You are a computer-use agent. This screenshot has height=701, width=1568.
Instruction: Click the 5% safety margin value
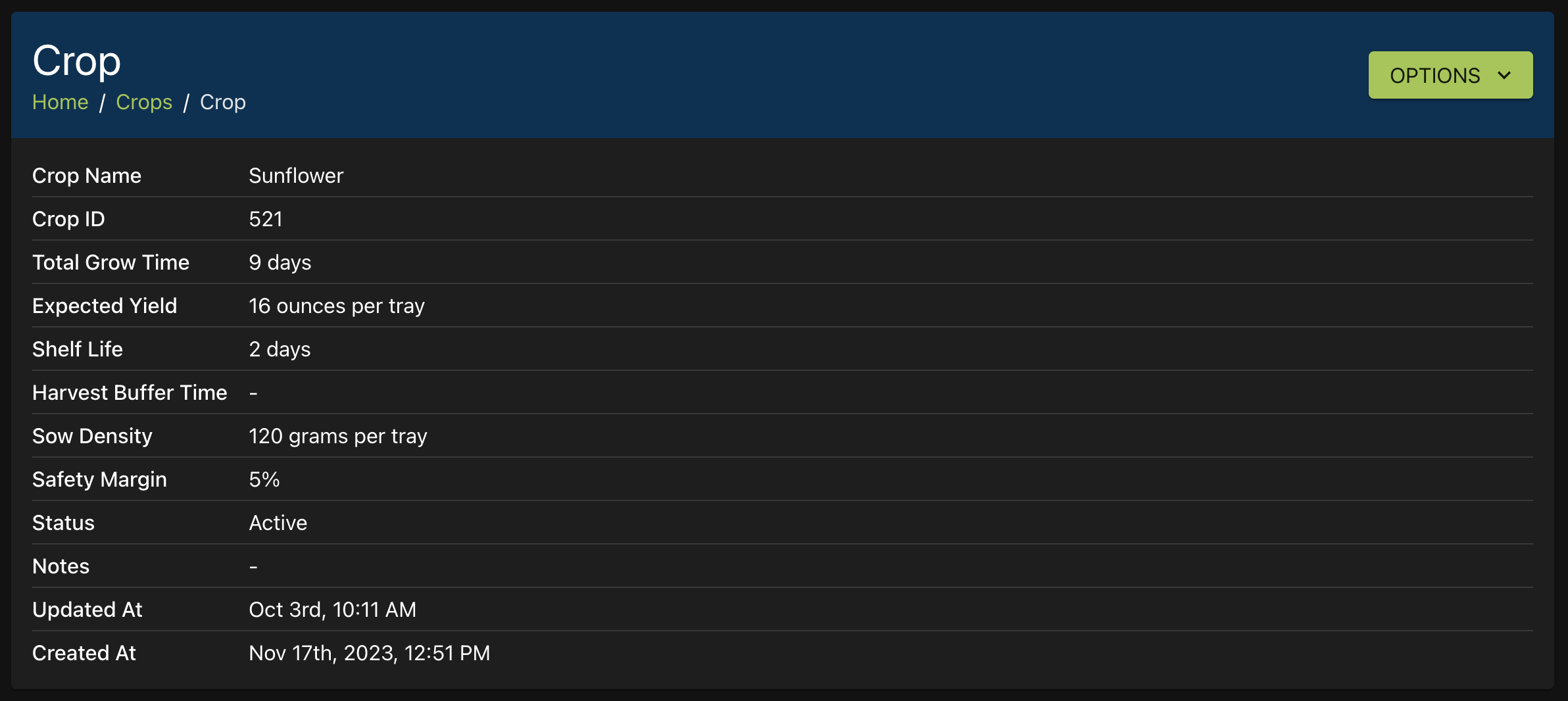click(264, 479)
